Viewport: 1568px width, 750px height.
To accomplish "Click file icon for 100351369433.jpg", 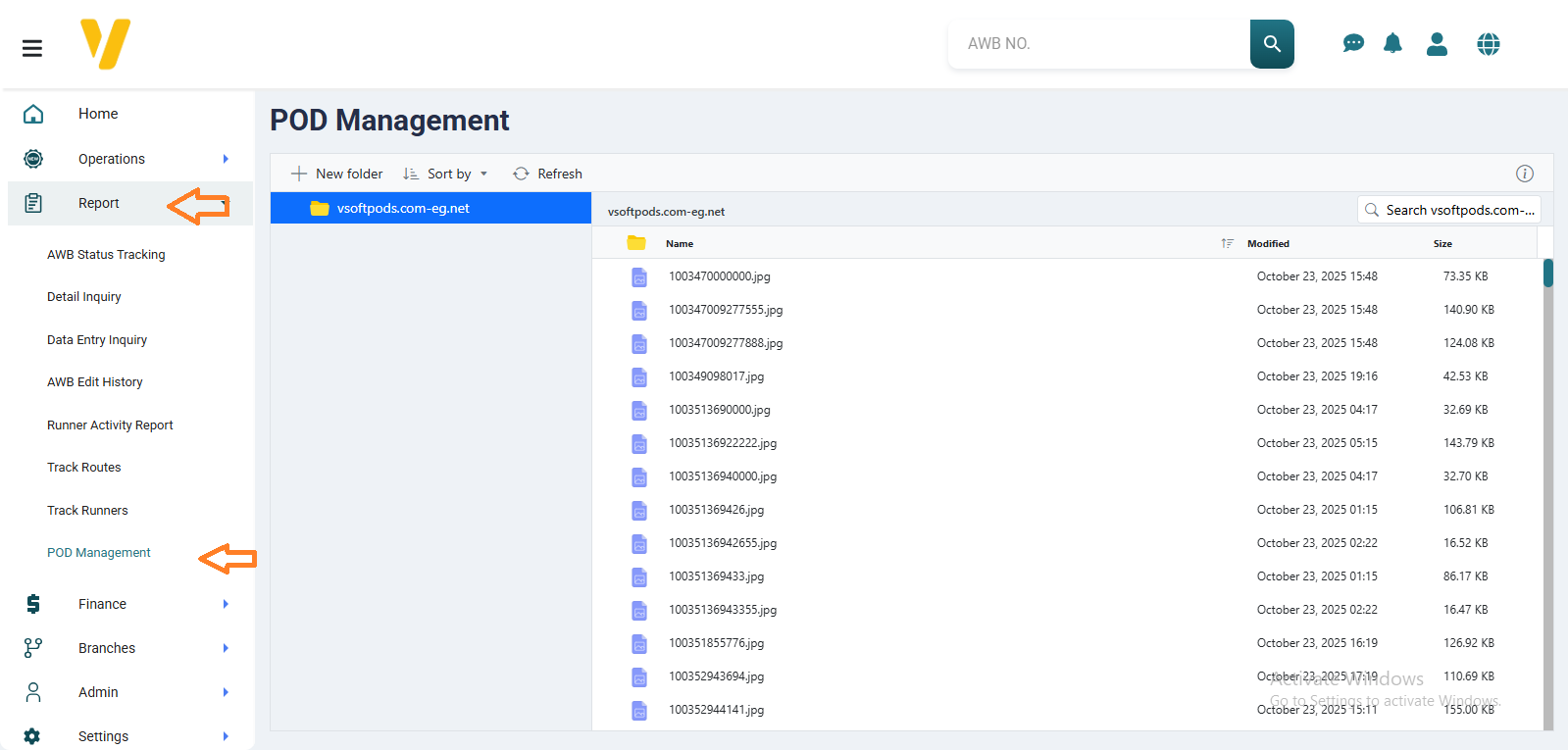I will click(x=639, y=577).
